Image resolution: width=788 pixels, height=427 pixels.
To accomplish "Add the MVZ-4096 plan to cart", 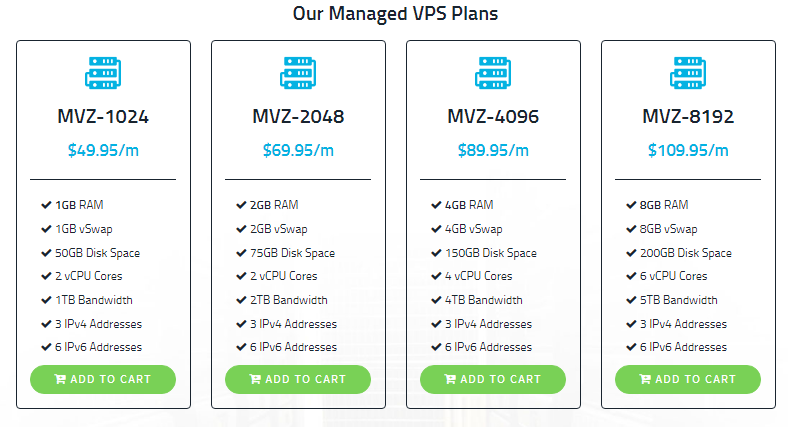I will pos(493,379).
